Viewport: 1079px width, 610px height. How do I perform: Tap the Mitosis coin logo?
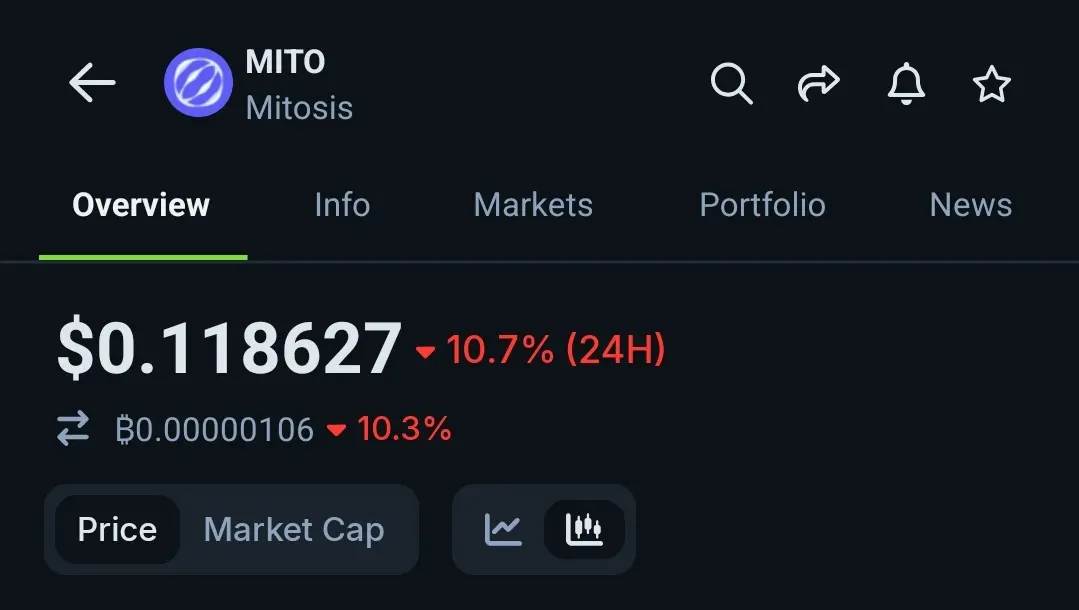pyautogui.click(x=198, y=83)
